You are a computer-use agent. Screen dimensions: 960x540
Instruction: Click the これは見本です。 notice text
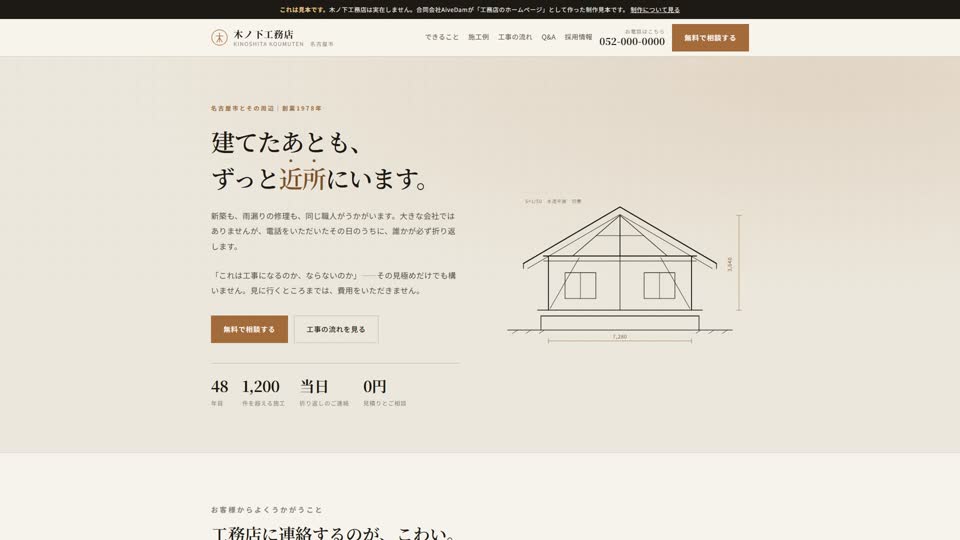pyautogui.click(x=304, y=10)
